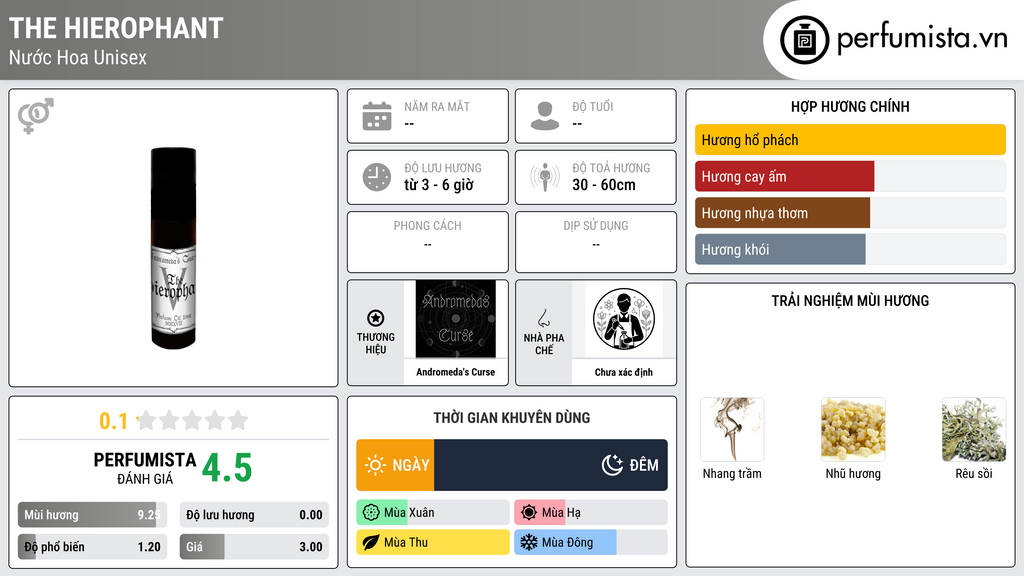Select the Rêu sồi note image
The height and width of the screenshot is (576, 1024).
[974, 430]
